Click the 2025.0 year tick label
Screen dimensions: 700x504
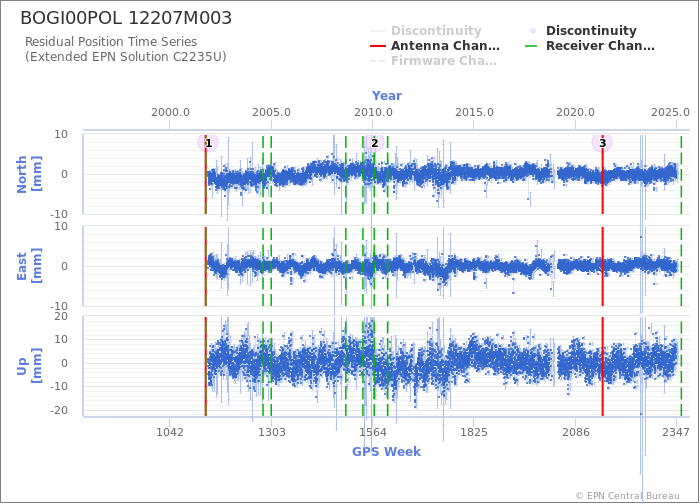click(x=670, y=112)
